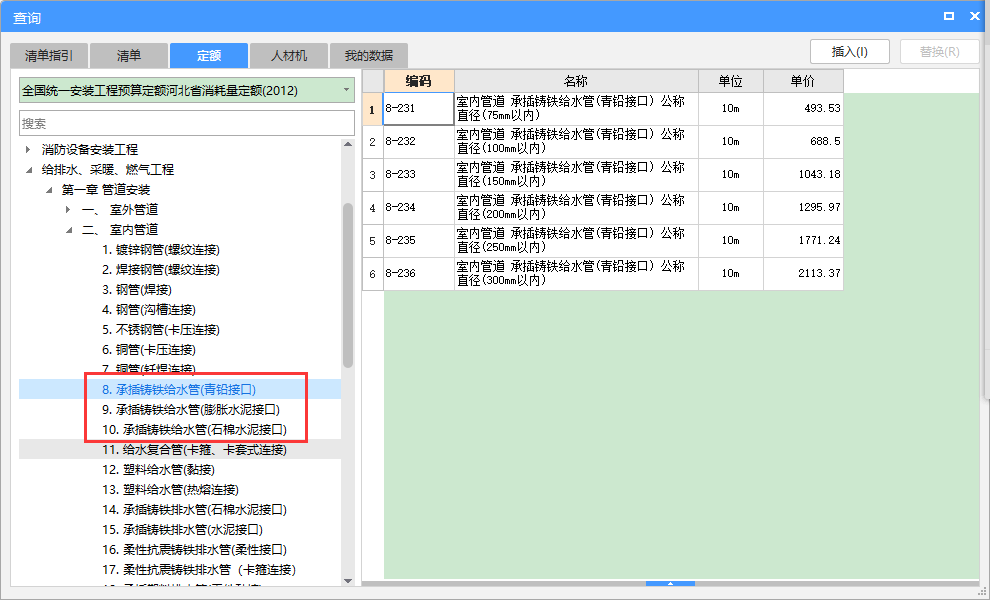Open the 我的数据 tab
This screenshot has height=600, width=990.
point(369,56)
